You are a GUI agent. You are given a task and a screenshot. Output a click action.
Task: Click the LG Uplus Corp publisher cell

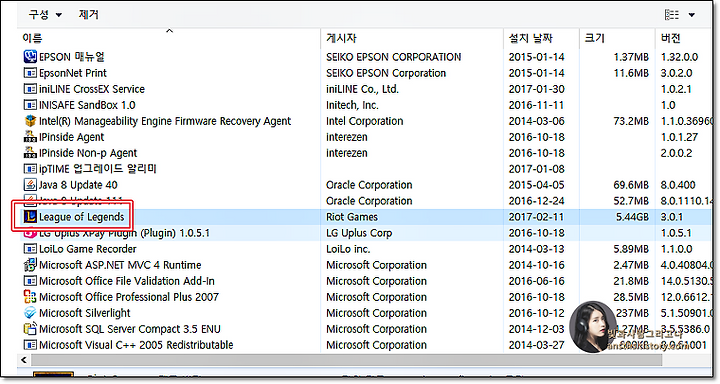tap(359, 233)
